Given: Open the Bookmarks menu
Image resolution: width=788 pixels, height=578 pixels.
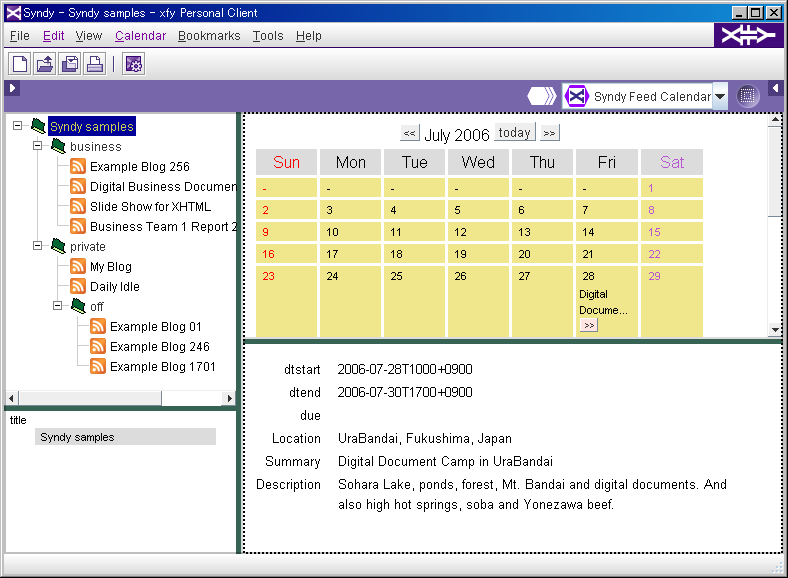Looking at the screenshot, I should pos(209,36).
